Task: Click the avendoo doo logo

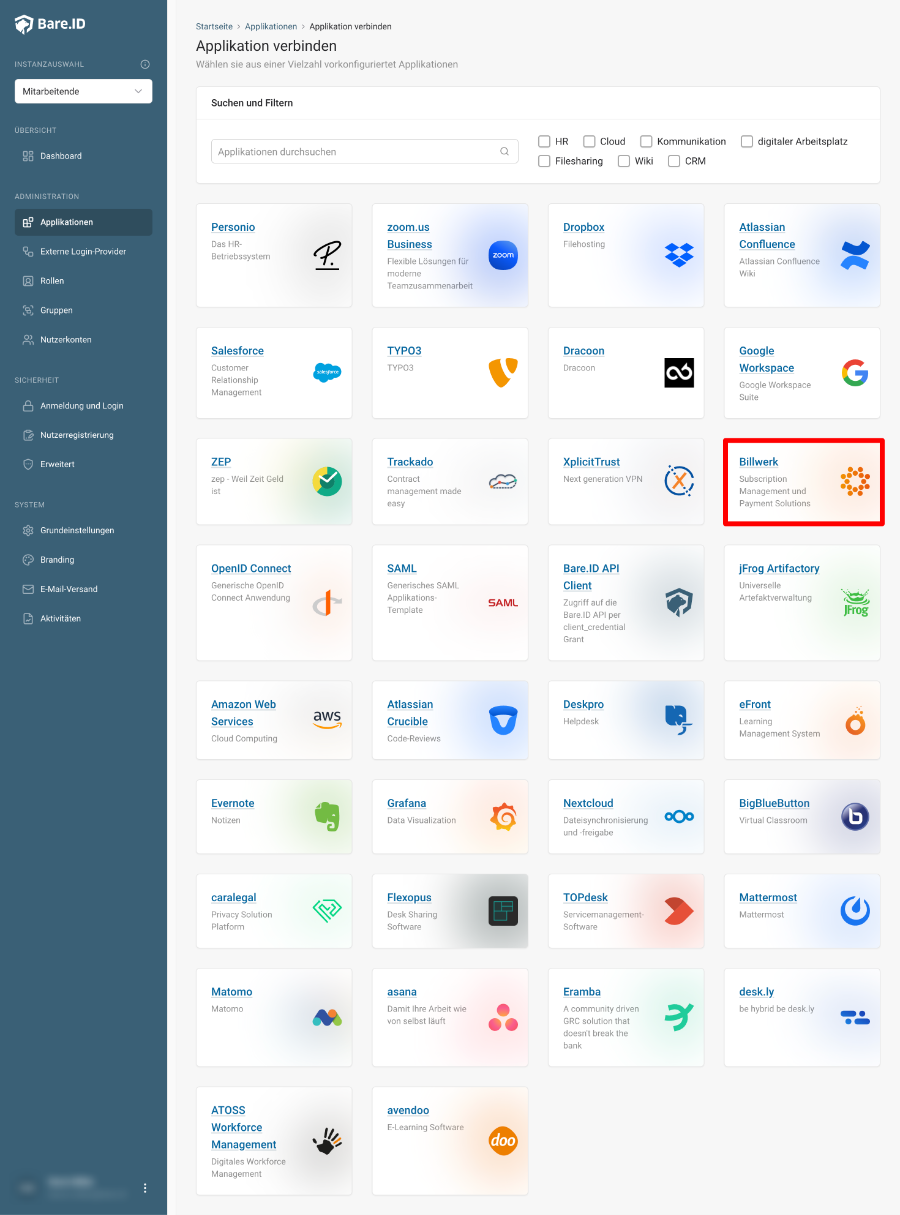Action: tap(503, 1140)
